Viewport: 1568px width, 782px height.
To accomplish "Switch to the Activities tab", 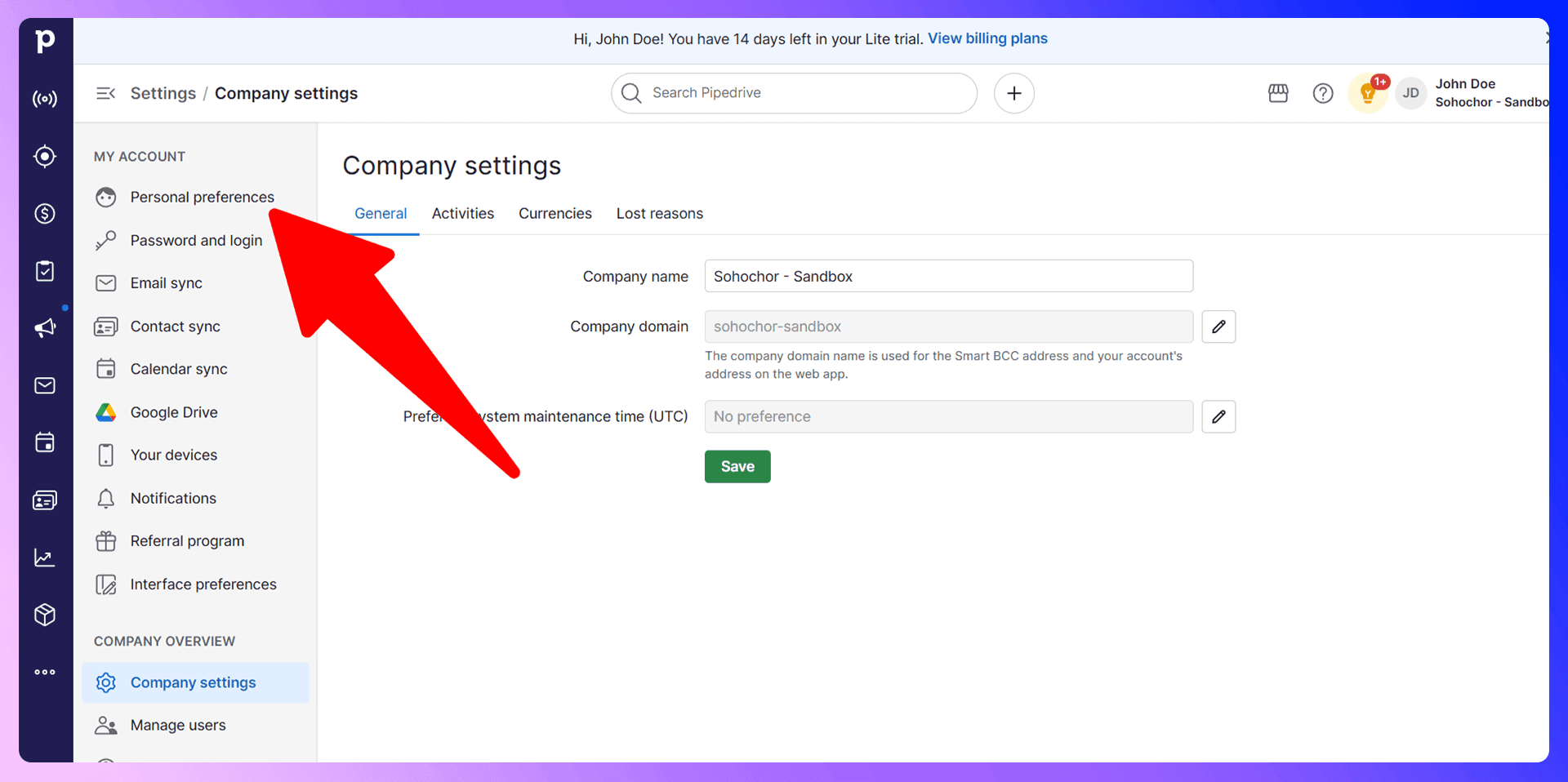I will tap(463, 214).
